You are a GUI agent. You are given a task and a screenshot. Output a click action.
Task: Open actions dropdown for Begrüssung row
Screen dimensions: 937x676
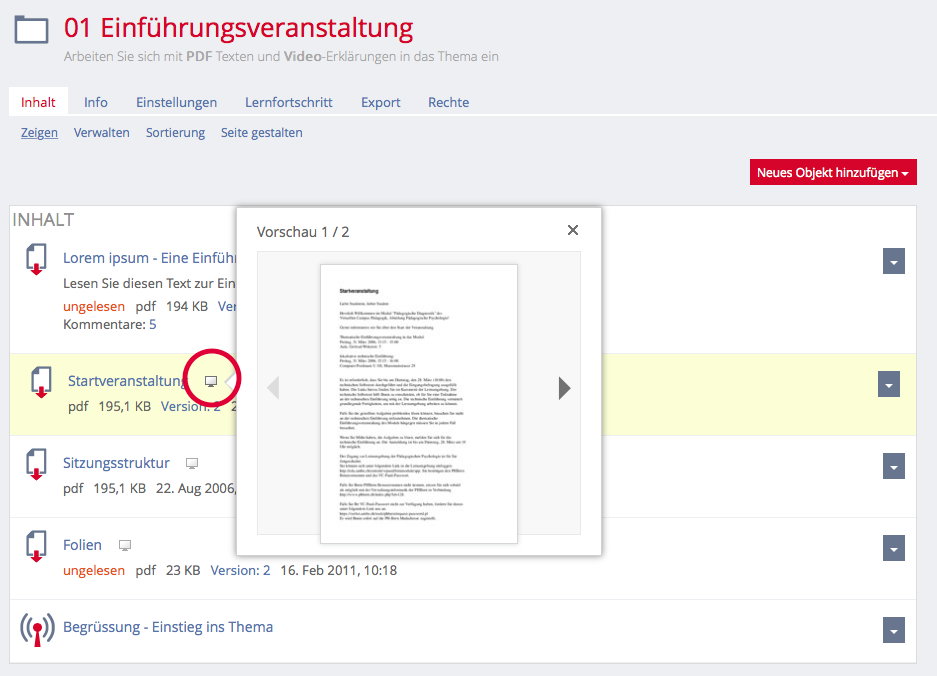click(894, 630)
